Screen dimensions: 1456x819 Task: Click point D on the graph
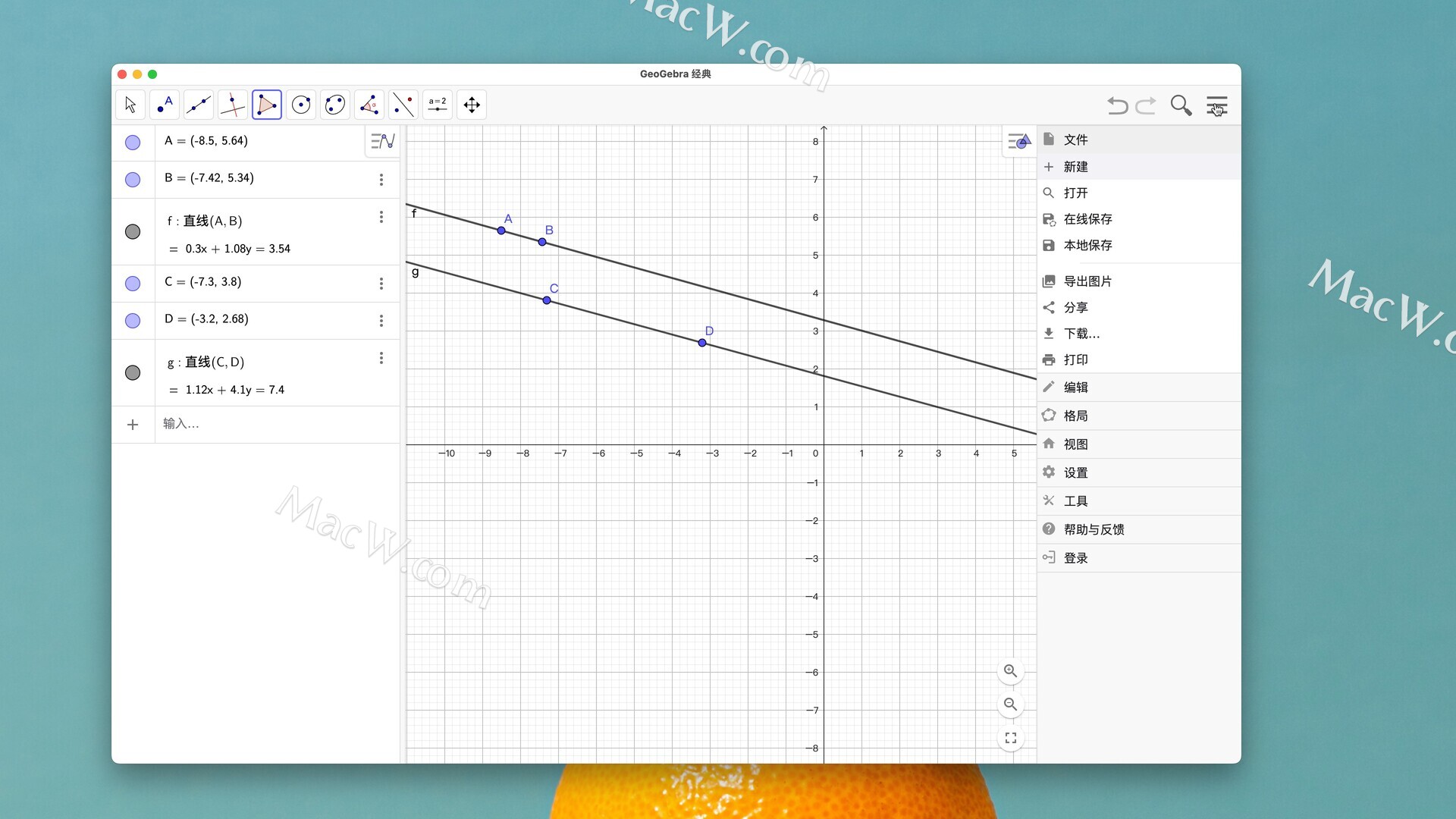(x=702, y=343)
